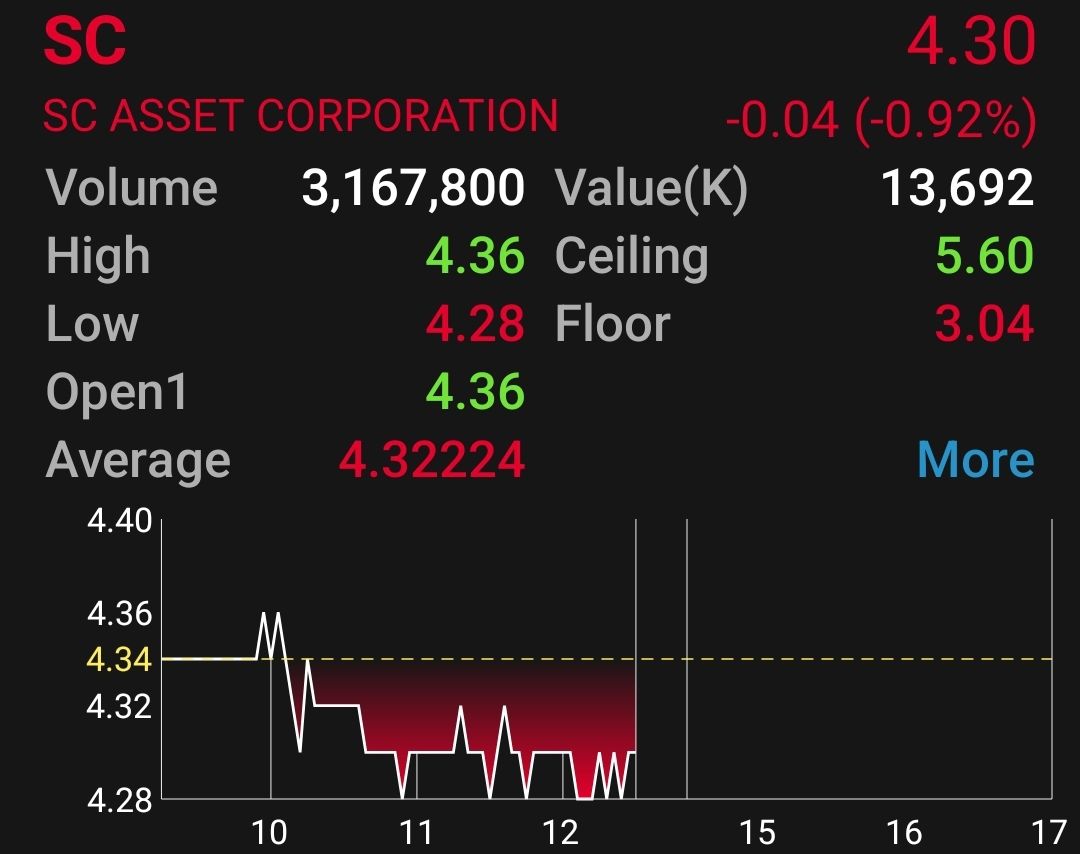The image size is (1080, 854).
Task: Select the Floor price 3.04
Action: 985,324
